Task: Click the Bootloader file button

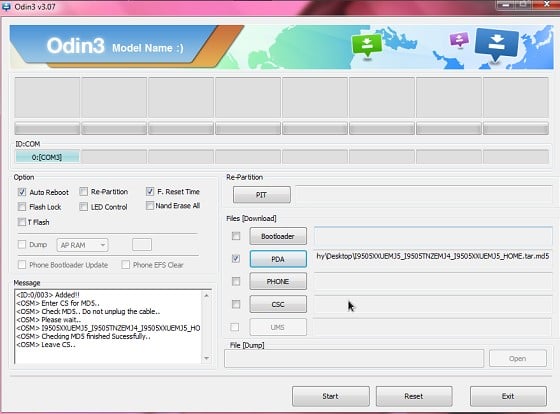Action: [278, 236]
